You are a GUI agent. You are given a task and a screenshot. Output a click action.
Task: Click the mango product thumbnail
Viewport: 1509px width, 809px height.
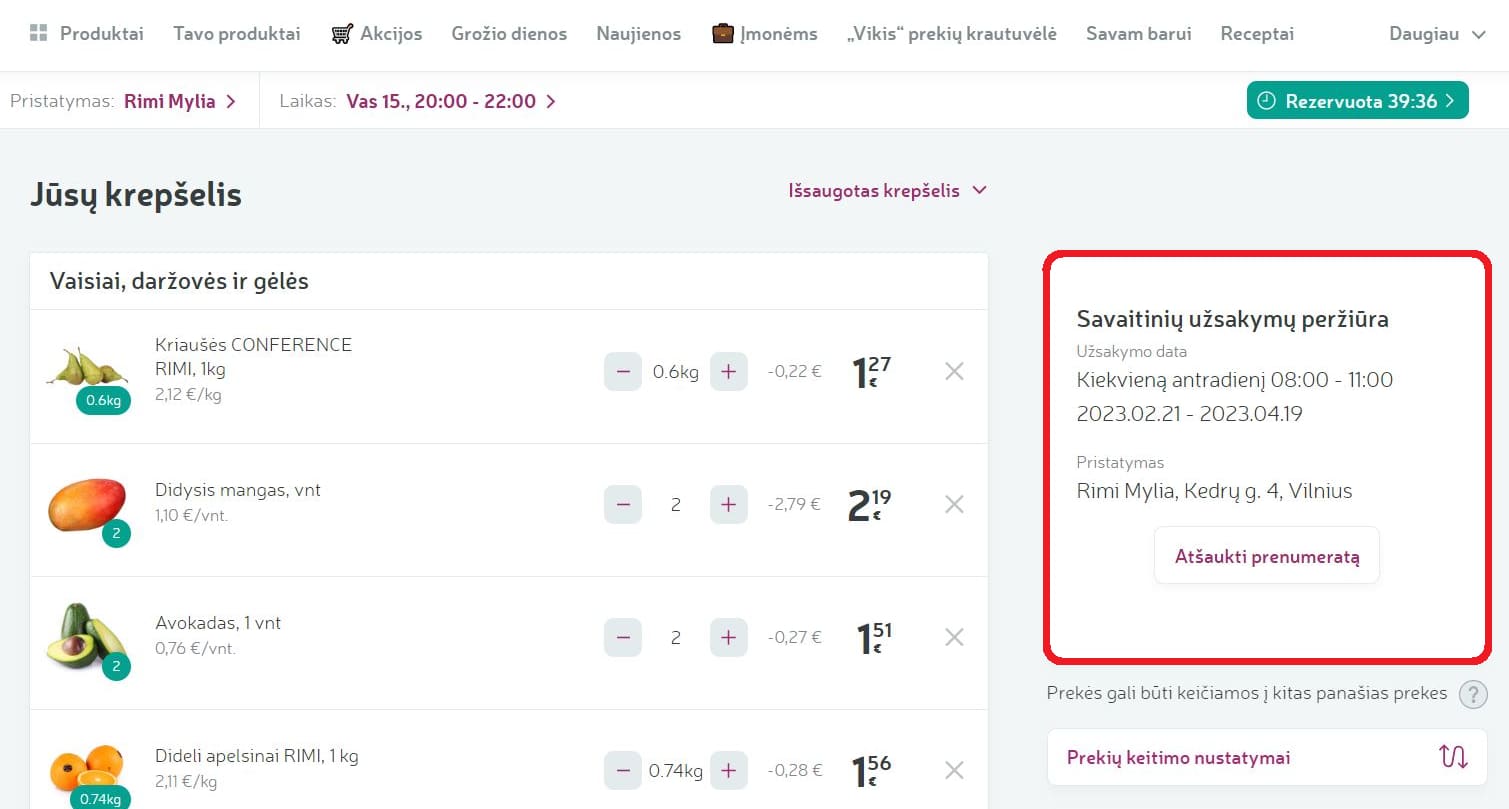coord(88,505)
